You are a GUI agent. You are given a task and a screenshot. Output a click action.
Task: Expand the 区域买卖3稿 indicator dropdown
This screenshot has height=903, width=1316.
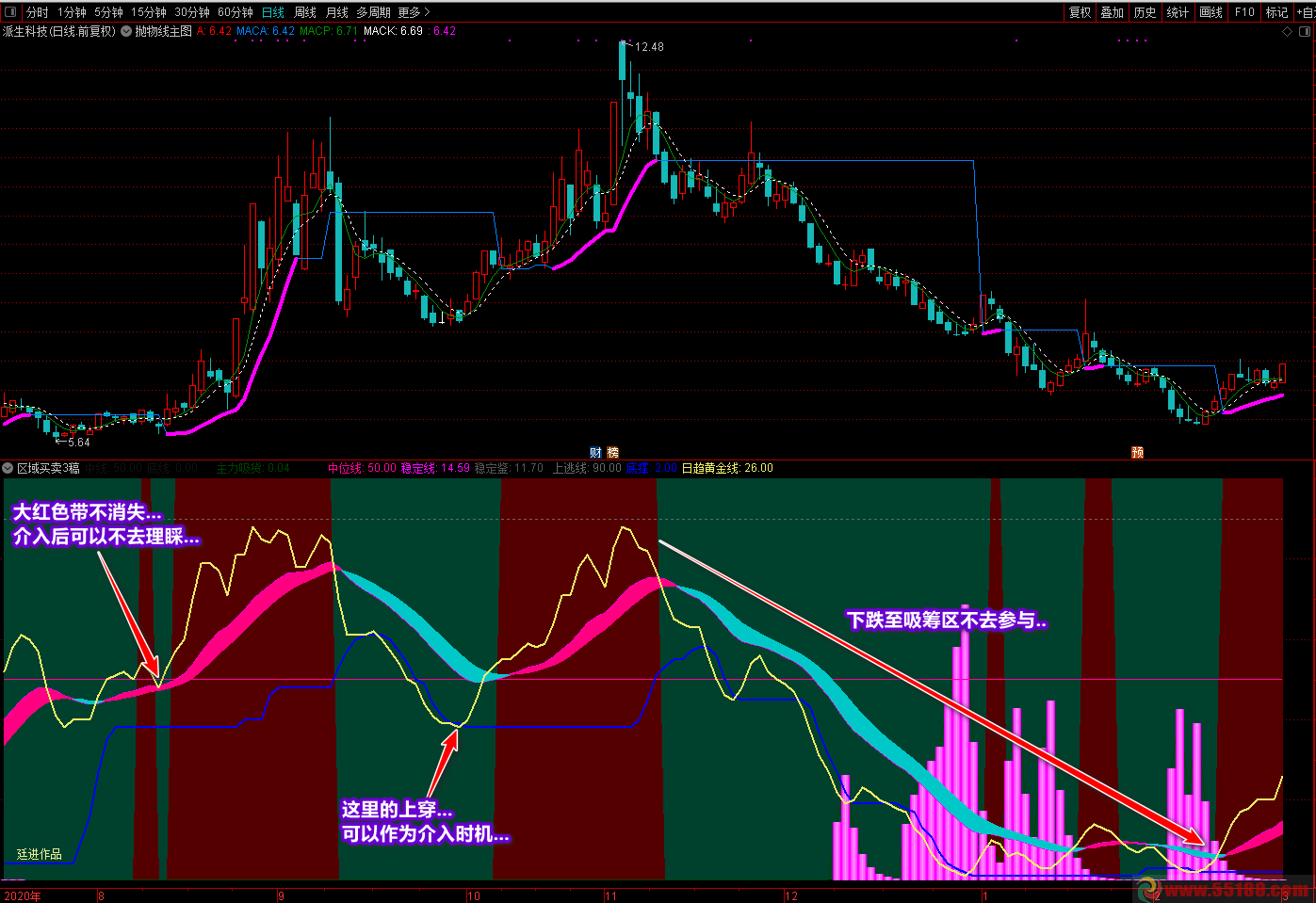[8, 468]
